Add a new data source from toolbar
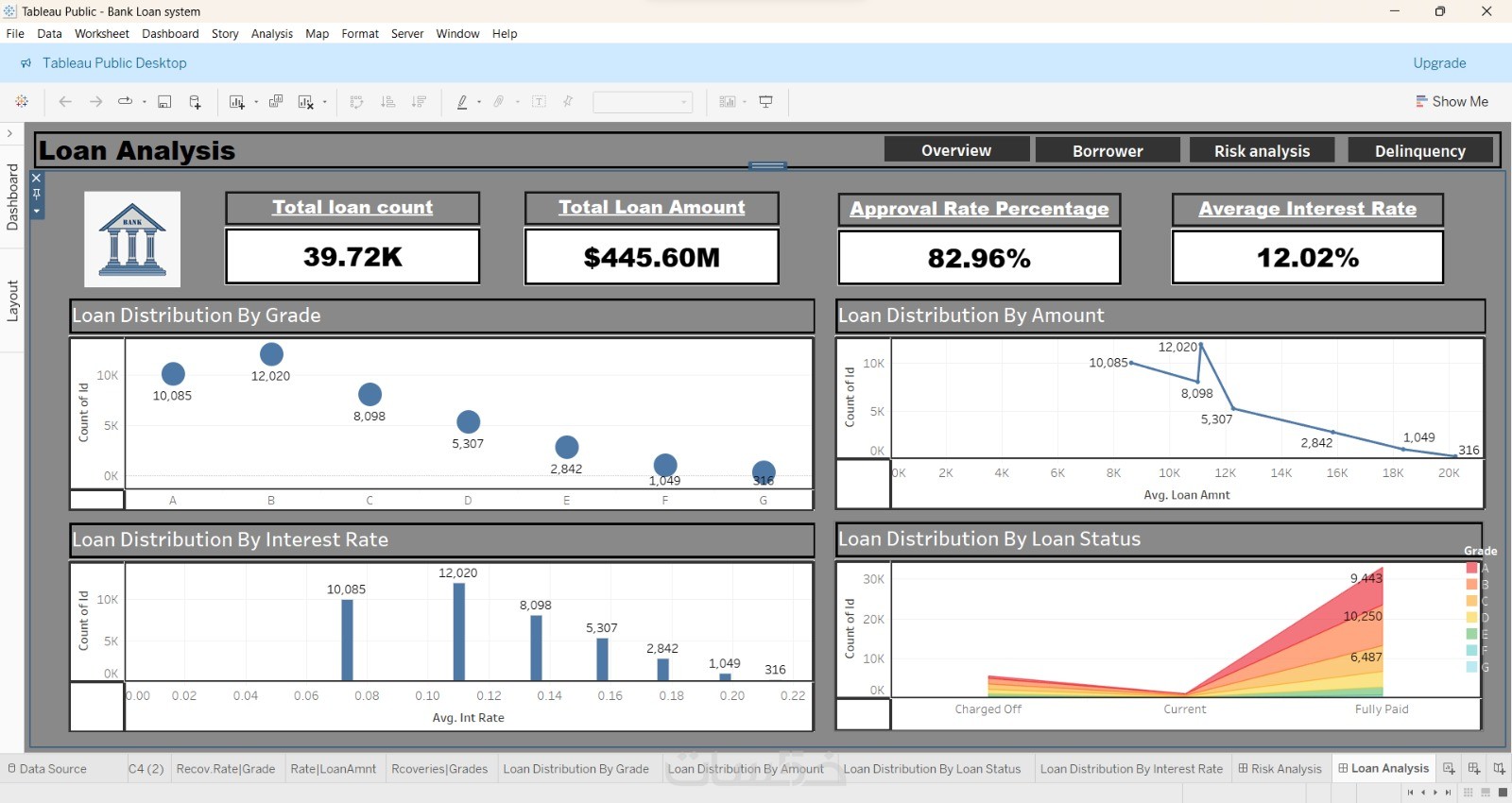 [x=195, y=102]
